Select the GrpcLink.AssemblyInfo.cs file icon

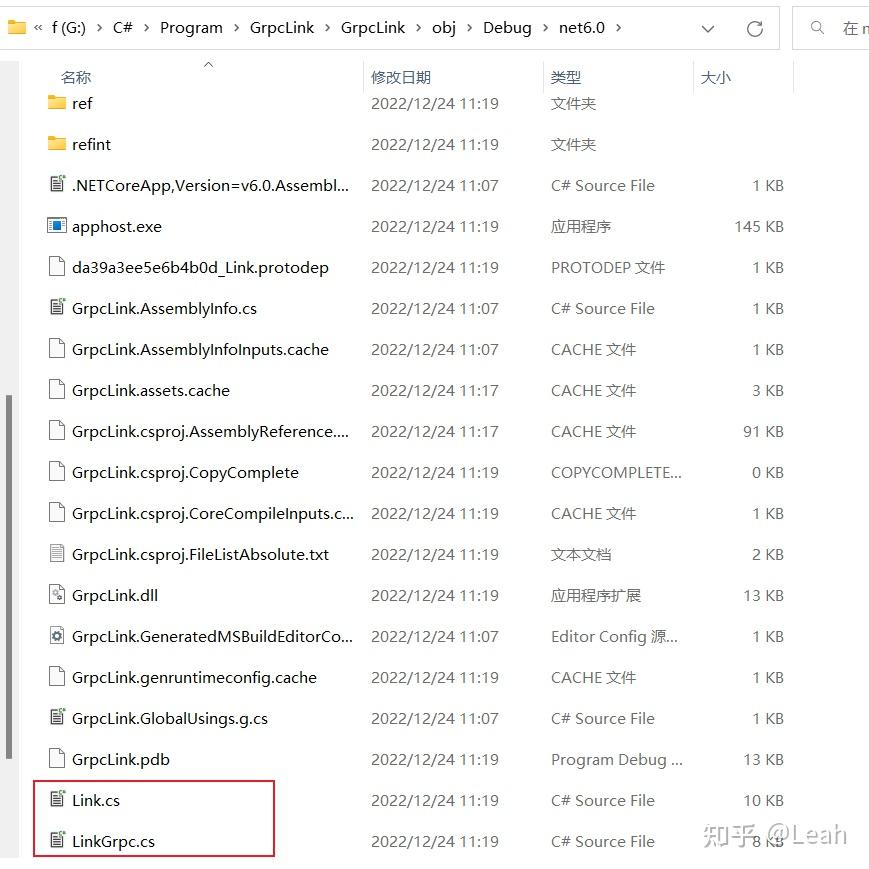click(x=57, y=308)
